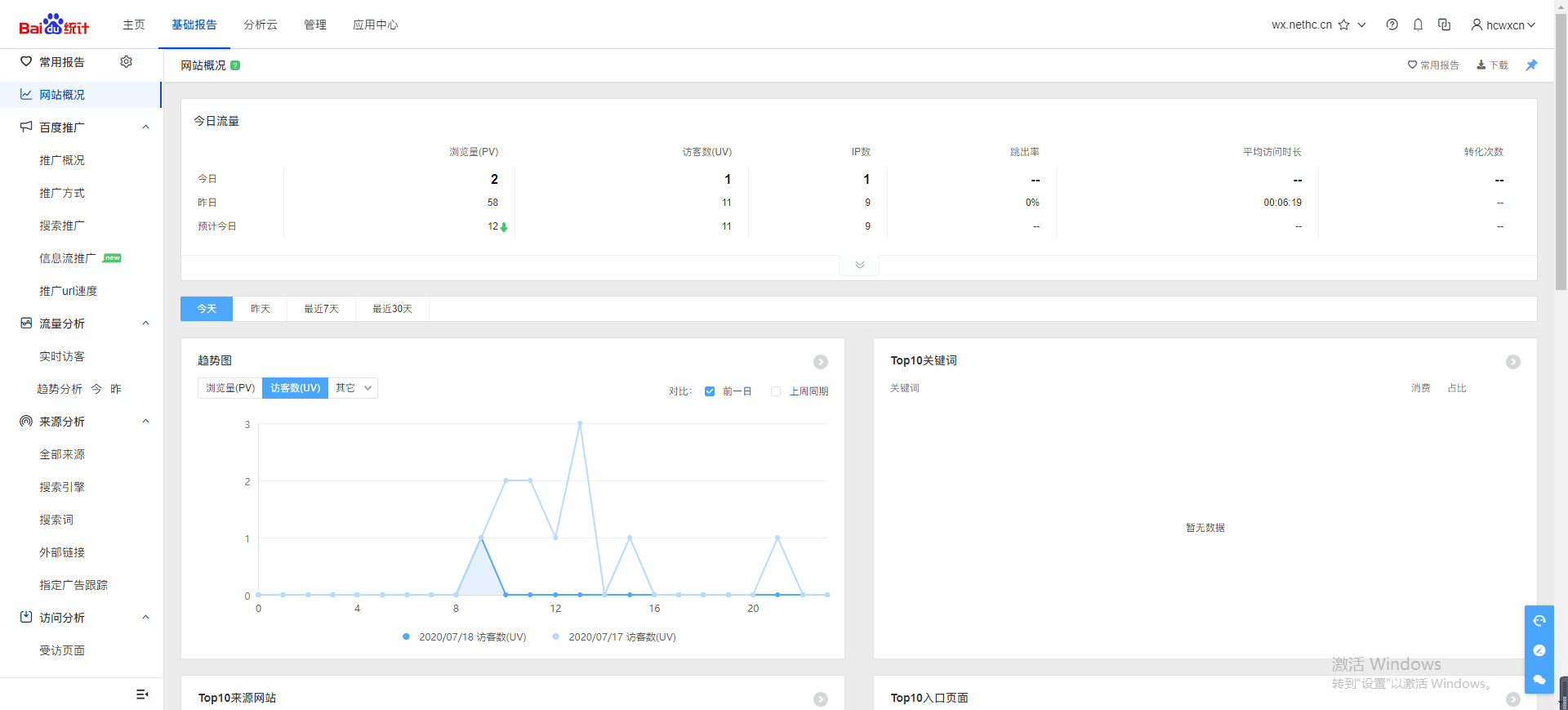
Task: Collapse the sidebar with the bottom menu icon
Action: (x=142, y=694)
